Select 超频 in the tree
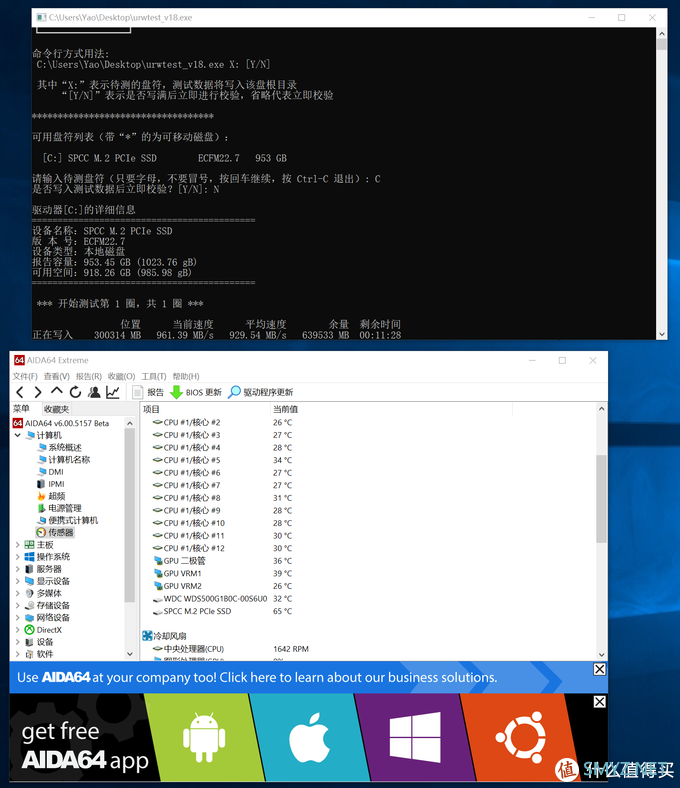680x788 pixels. (x=57, y=496)
